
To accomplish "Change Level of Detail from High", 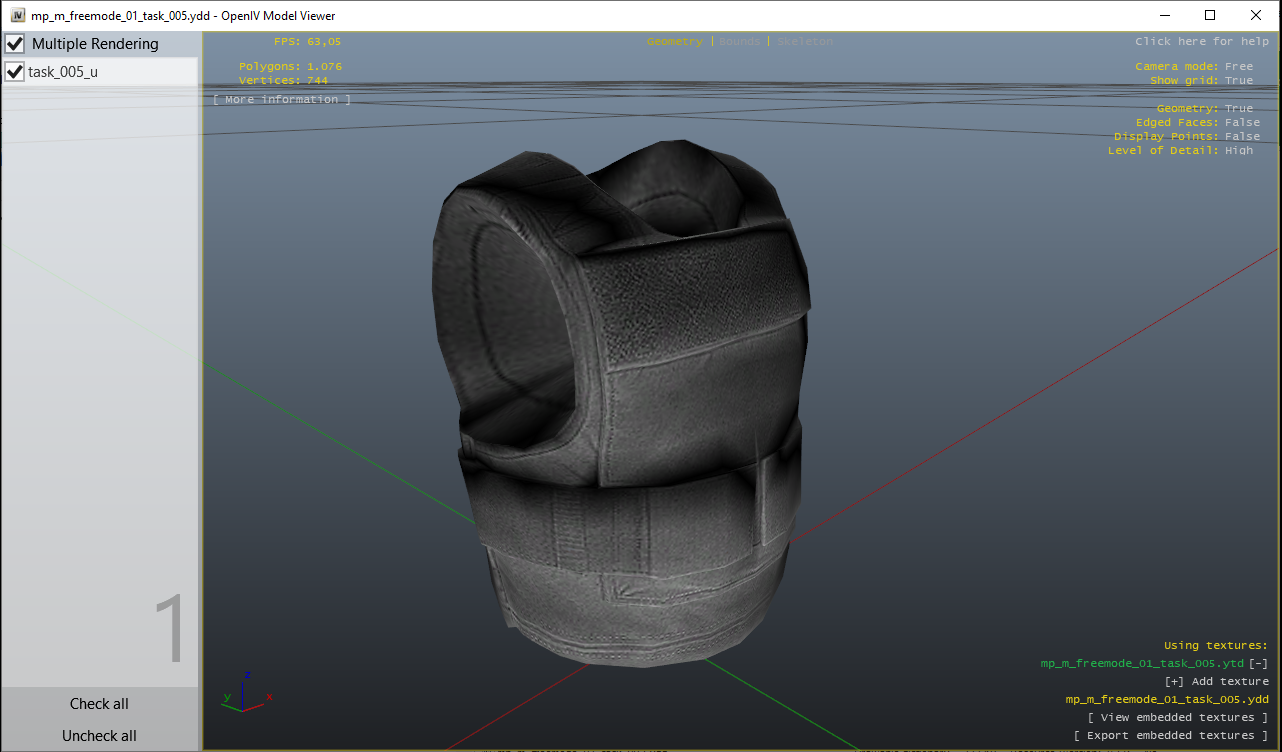I will click(1238, 150).
